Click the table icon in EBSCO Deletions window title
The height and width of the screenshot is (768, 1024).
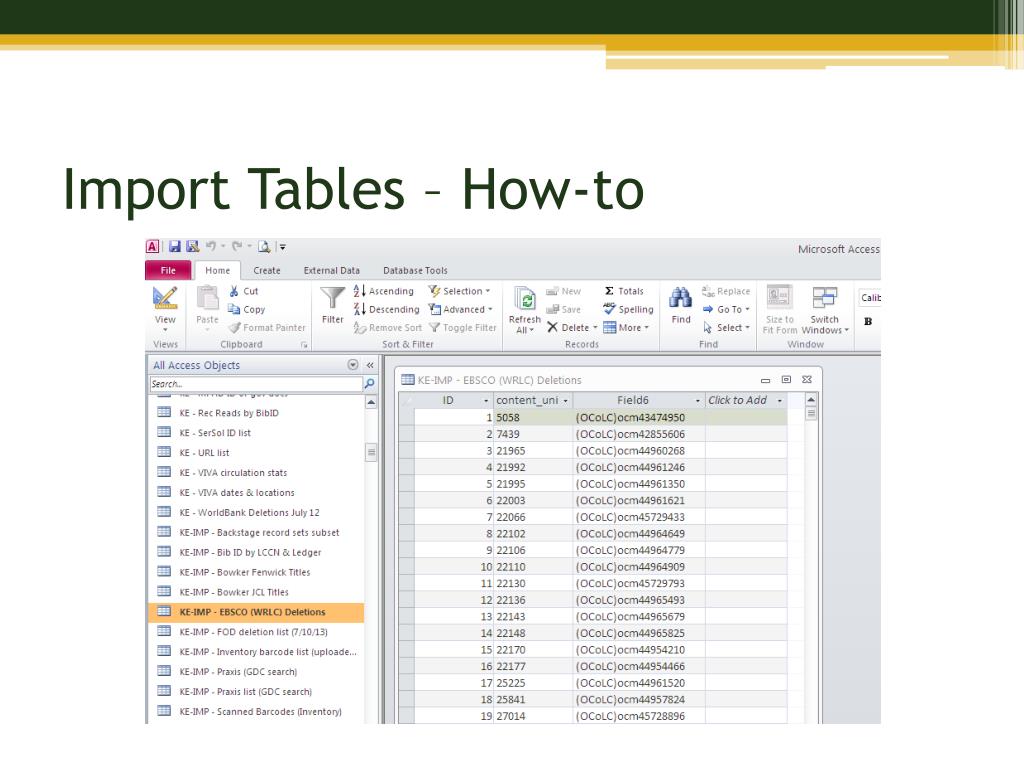[x=408, y=380]
